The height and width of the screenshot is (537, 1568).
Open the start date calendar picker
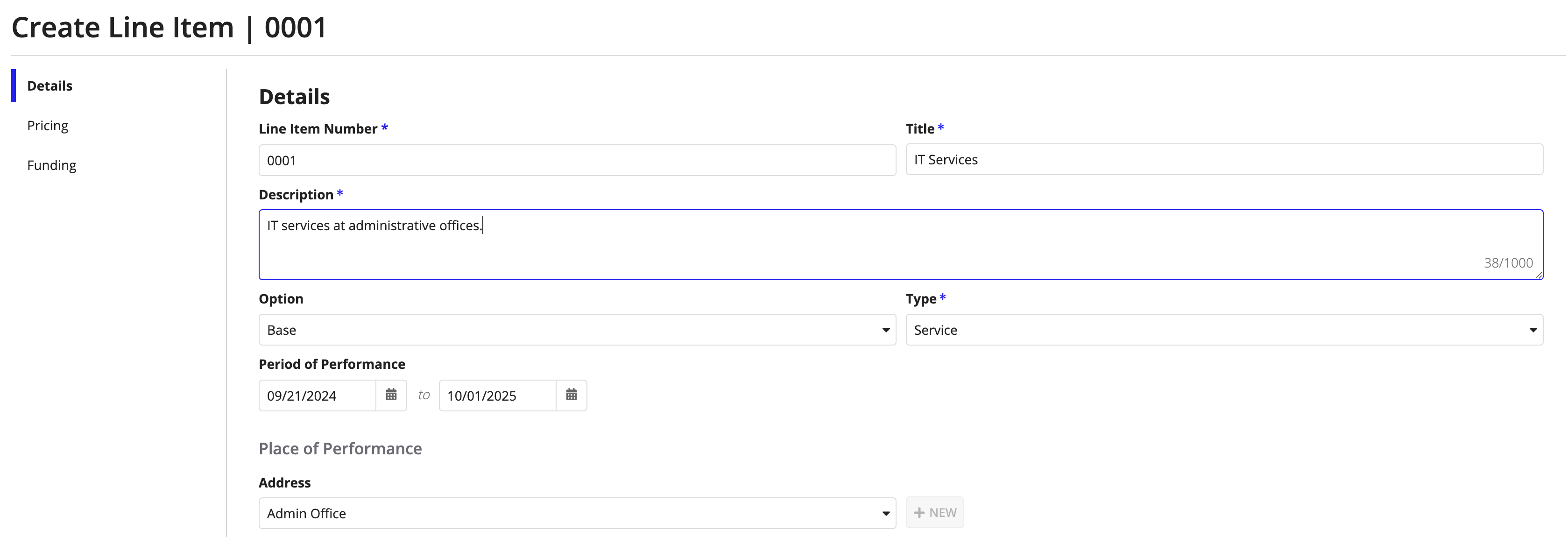pos(391,395)
